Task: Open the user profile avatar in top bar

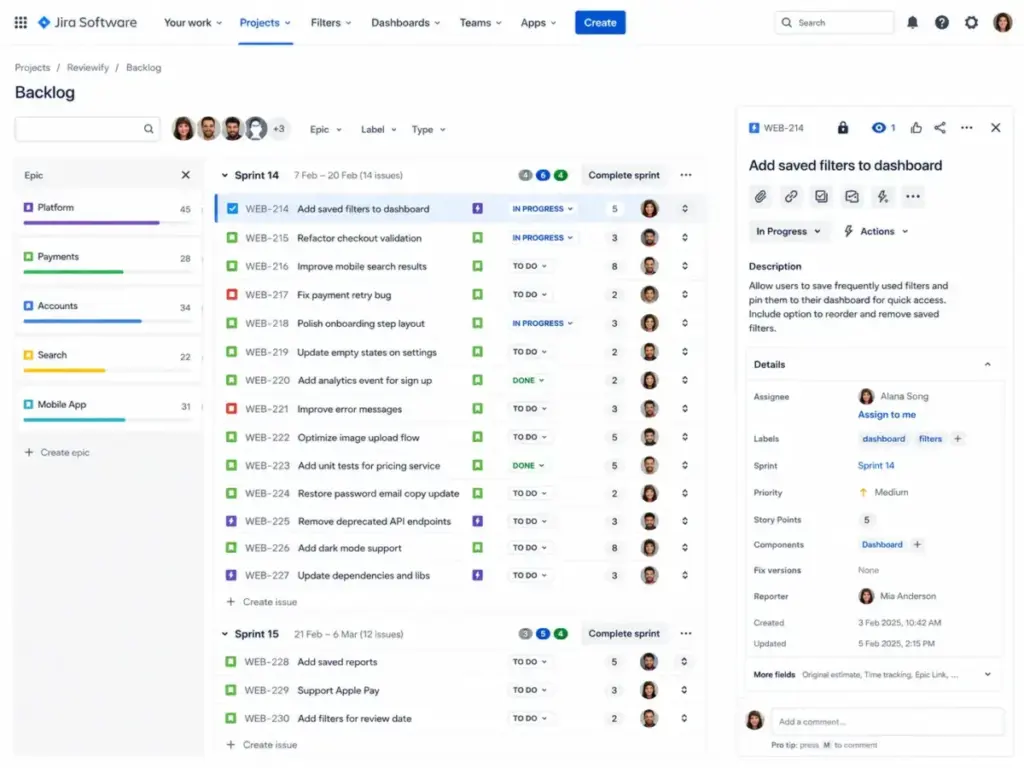Action: pyautogui.click(x=1002, y=22)
